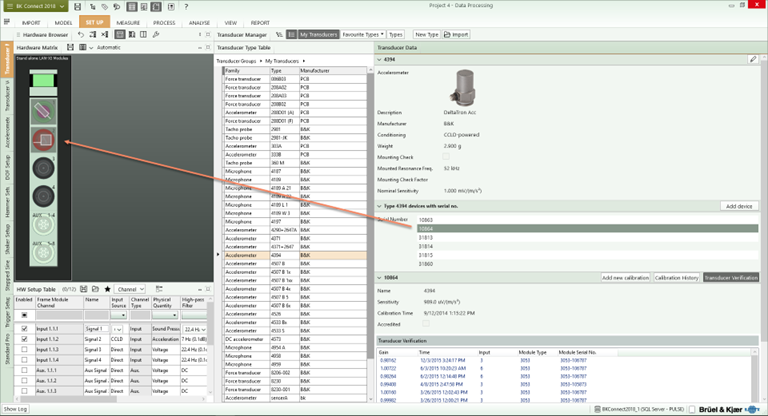Click the Add device button

[x=738, y=205]
